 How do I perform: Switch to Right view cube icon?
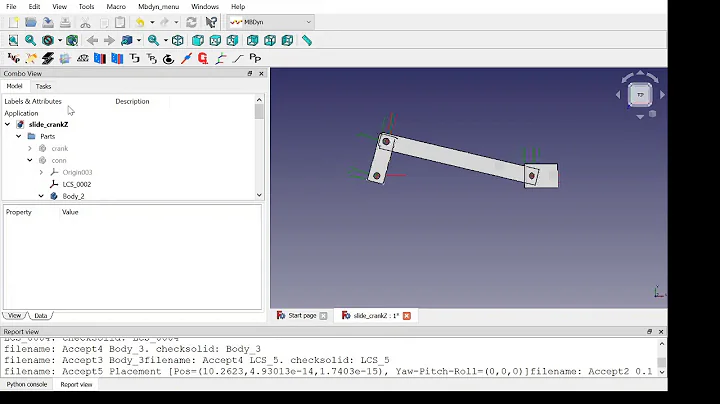(232, 40)
